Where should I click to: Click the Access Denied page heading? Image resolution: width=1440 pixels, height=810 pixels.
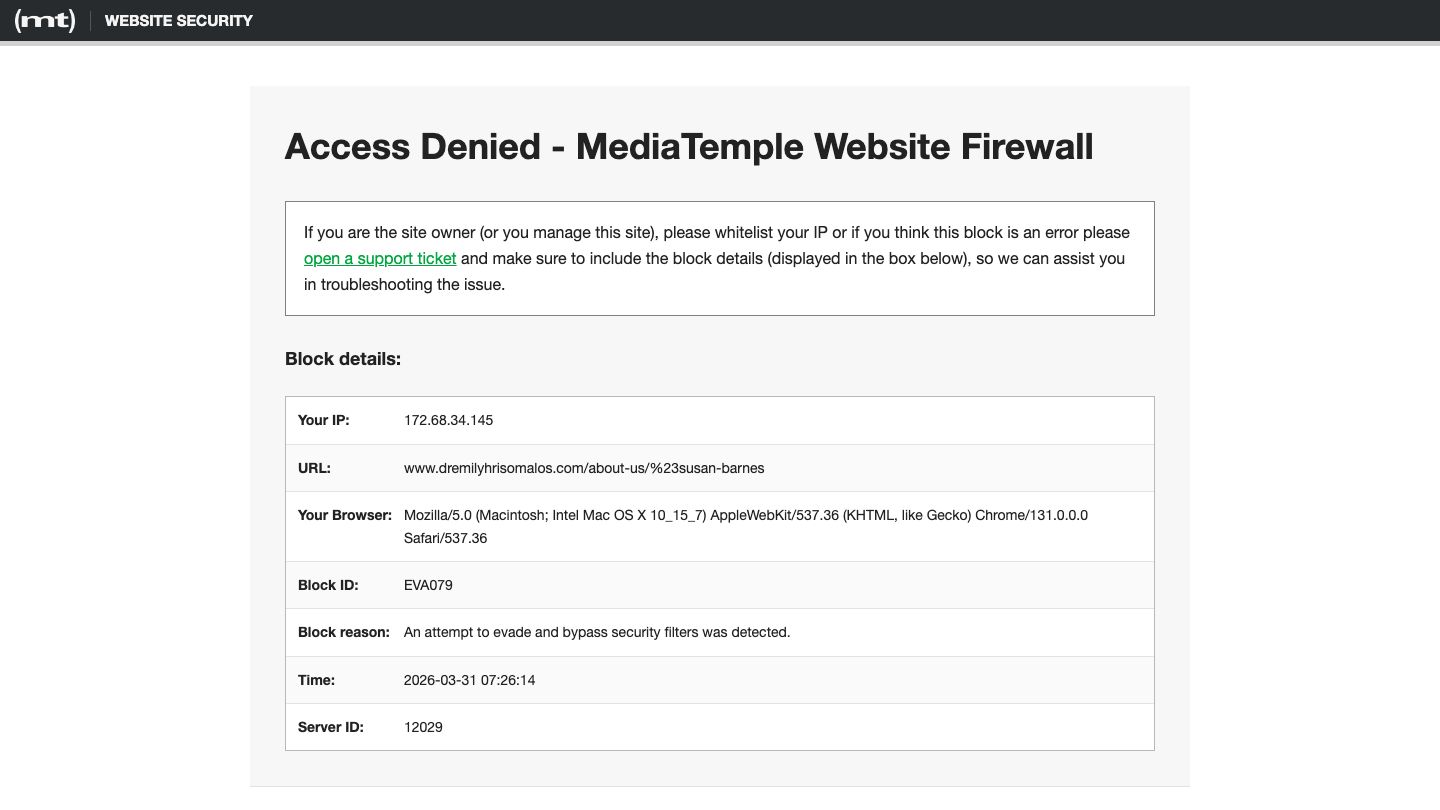click(x=688, y=147)
